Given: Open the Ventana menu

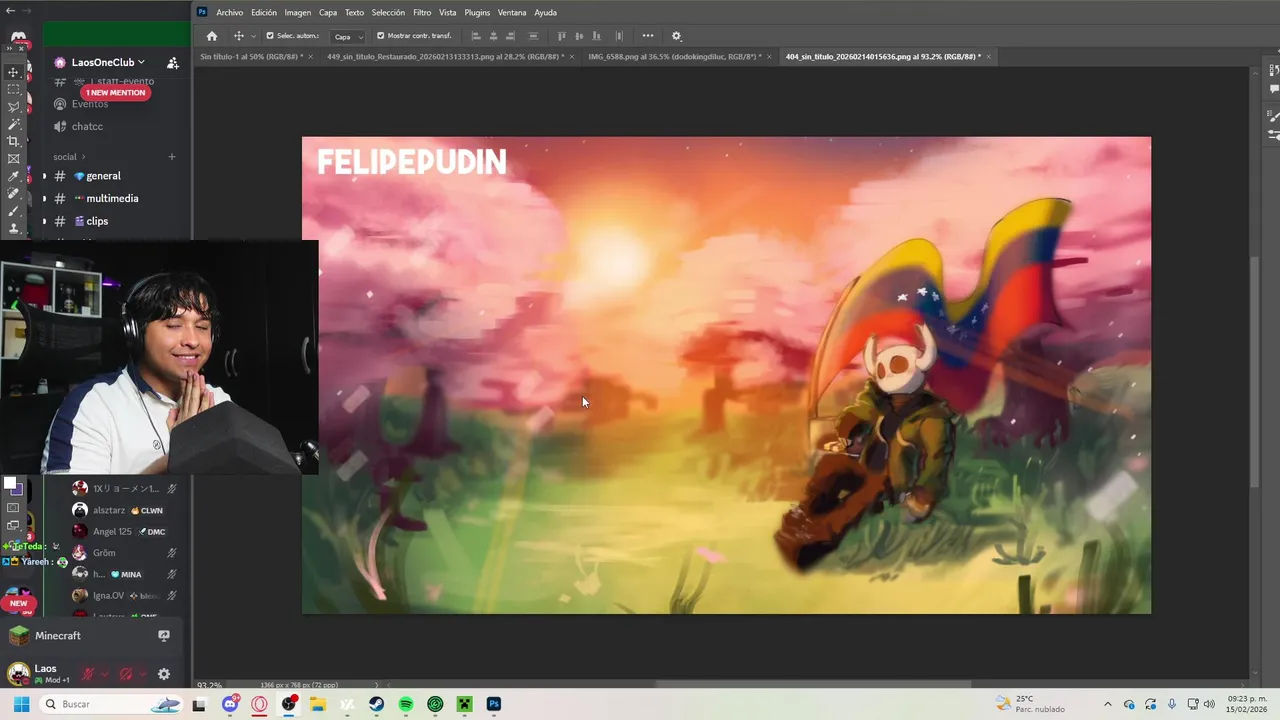Looking at the screenshot, I should pyautogui.click(x=512, y=12).
